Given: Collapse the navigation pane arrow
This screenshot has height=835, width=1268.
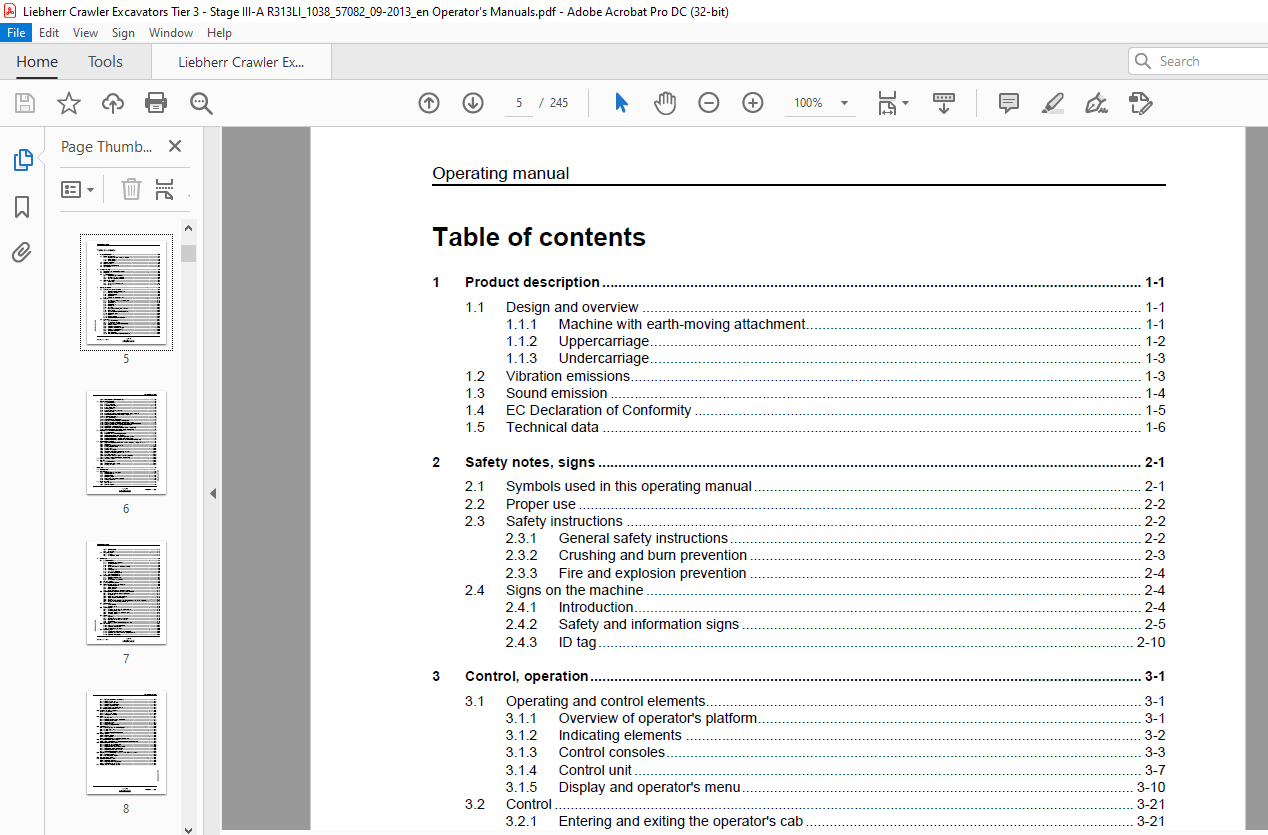Looking at the screenshot, I should [x=212, y=493].
